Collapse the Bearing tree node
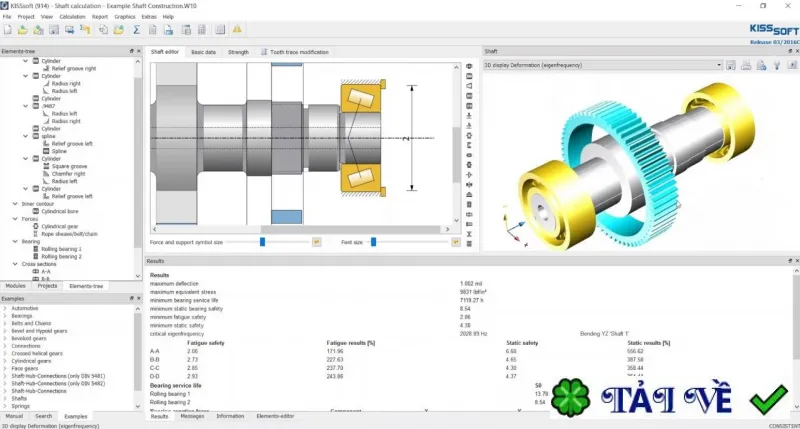Viewport: 800px width, 429px height. (15, 241)
